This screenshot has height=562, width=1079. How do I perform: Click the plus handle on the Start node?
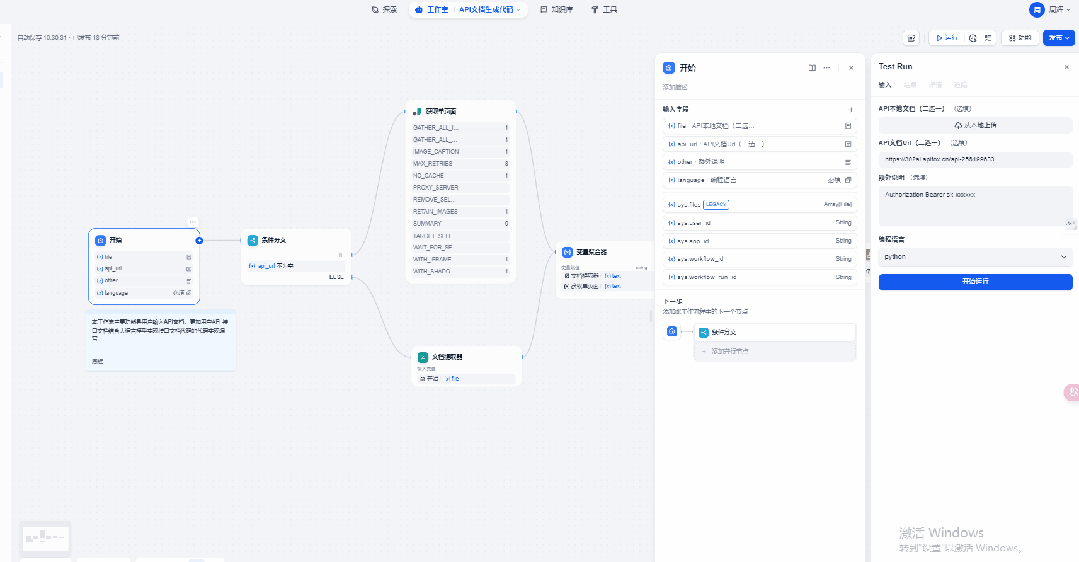click(x=199, y=241)
